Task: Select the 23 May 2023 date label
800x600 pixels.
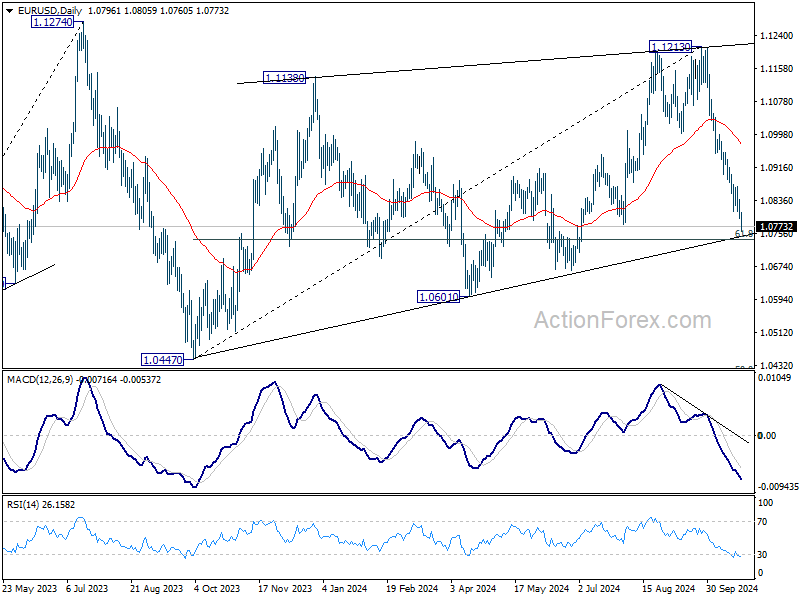Action: click(x=30, y=588)
